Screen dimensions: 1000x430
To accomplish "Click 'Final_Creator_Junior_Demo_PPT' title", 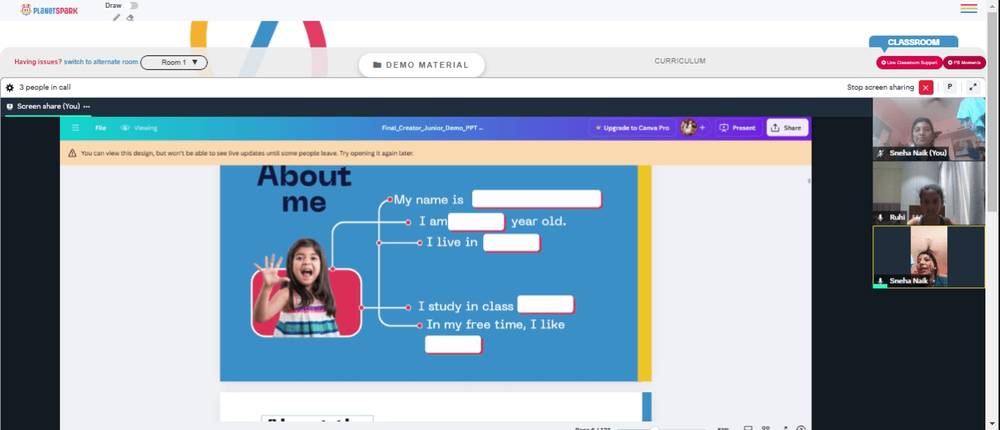I will [x=432, y=128].
